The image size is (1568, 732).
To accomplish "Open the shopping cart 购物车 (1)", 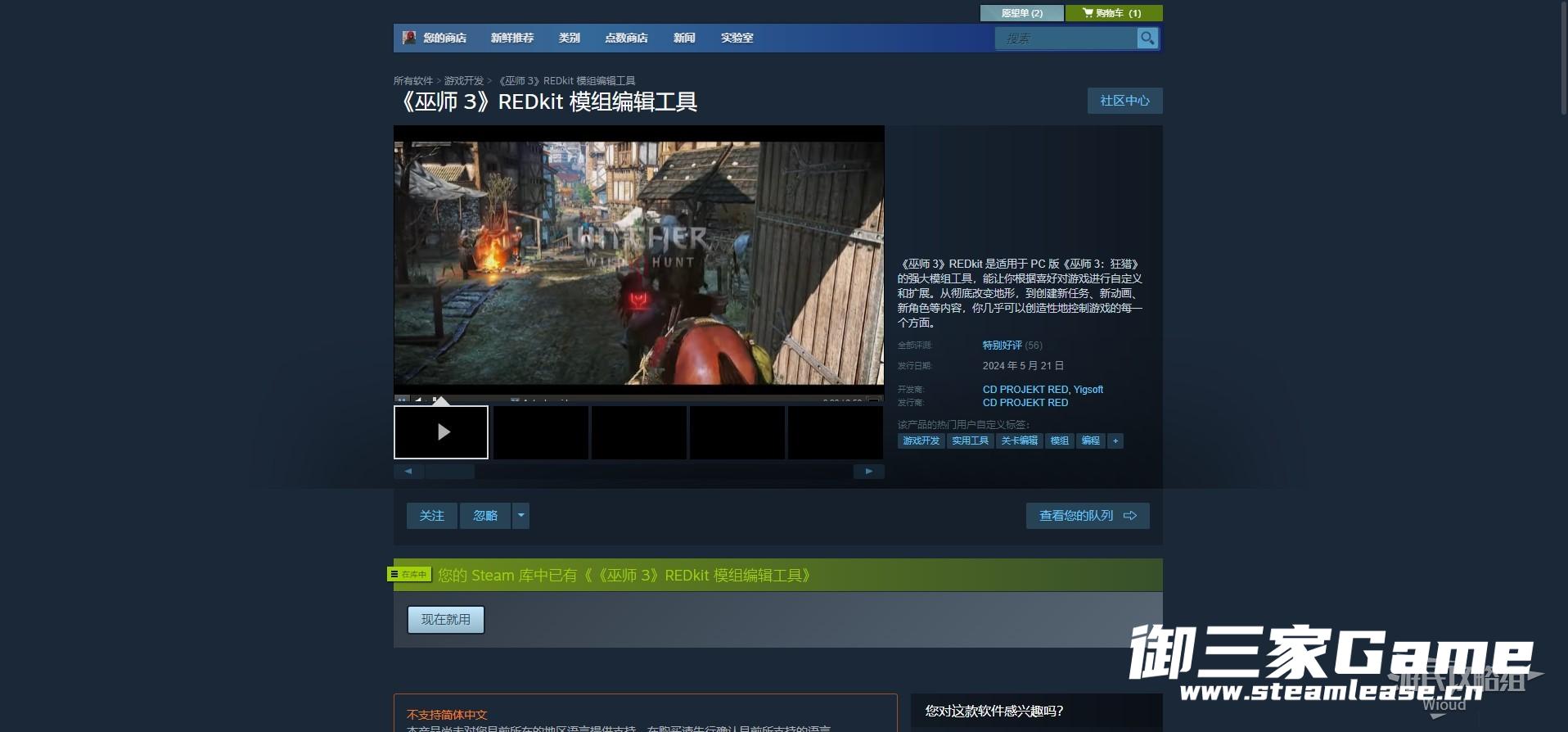I will pyautogui.click(x=1113, y=13).
